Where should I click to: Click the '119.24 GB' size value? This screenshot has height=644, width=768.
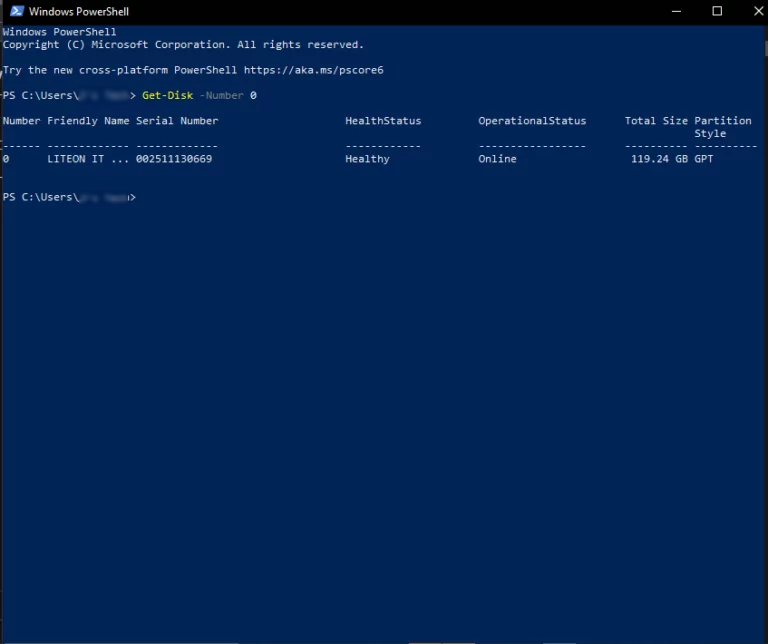pos(659,159)
